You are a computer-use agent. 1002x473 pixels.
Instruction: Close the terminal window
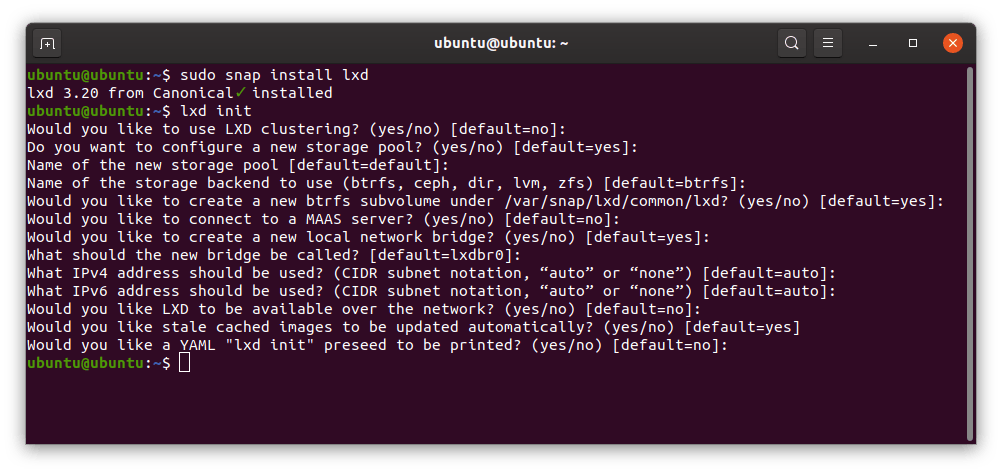(952, 43)
